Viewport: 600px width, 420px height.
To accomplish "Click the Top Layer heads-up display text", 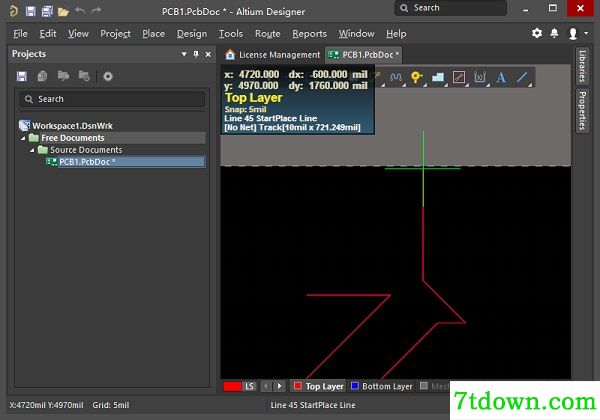I will click(253, 98).
